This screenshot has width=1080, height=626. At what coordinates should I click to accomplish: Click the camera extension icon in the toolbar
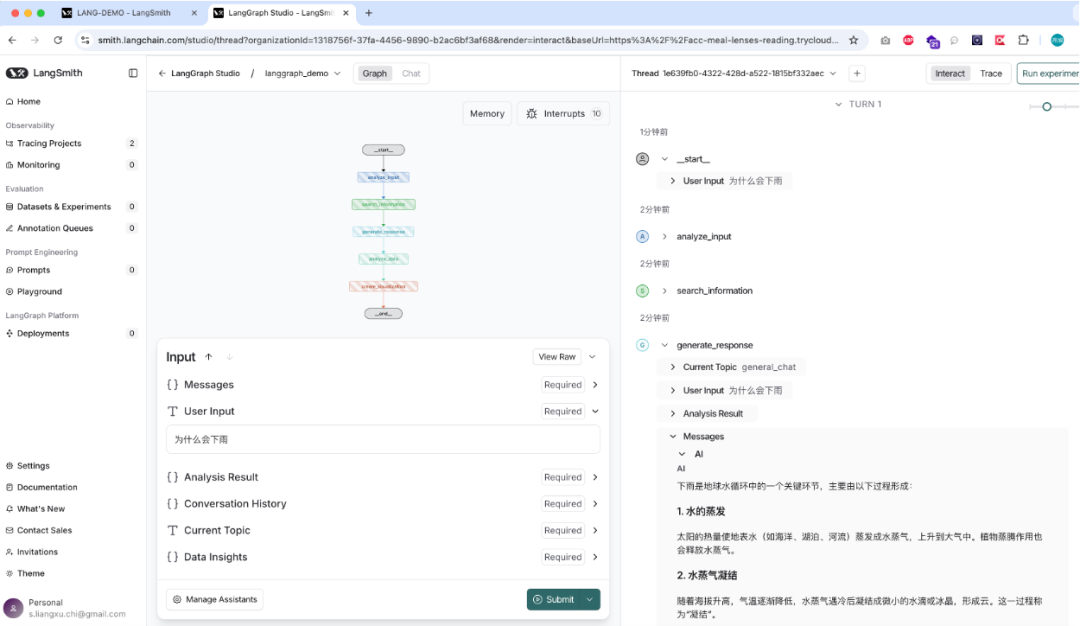pos(885,41)
